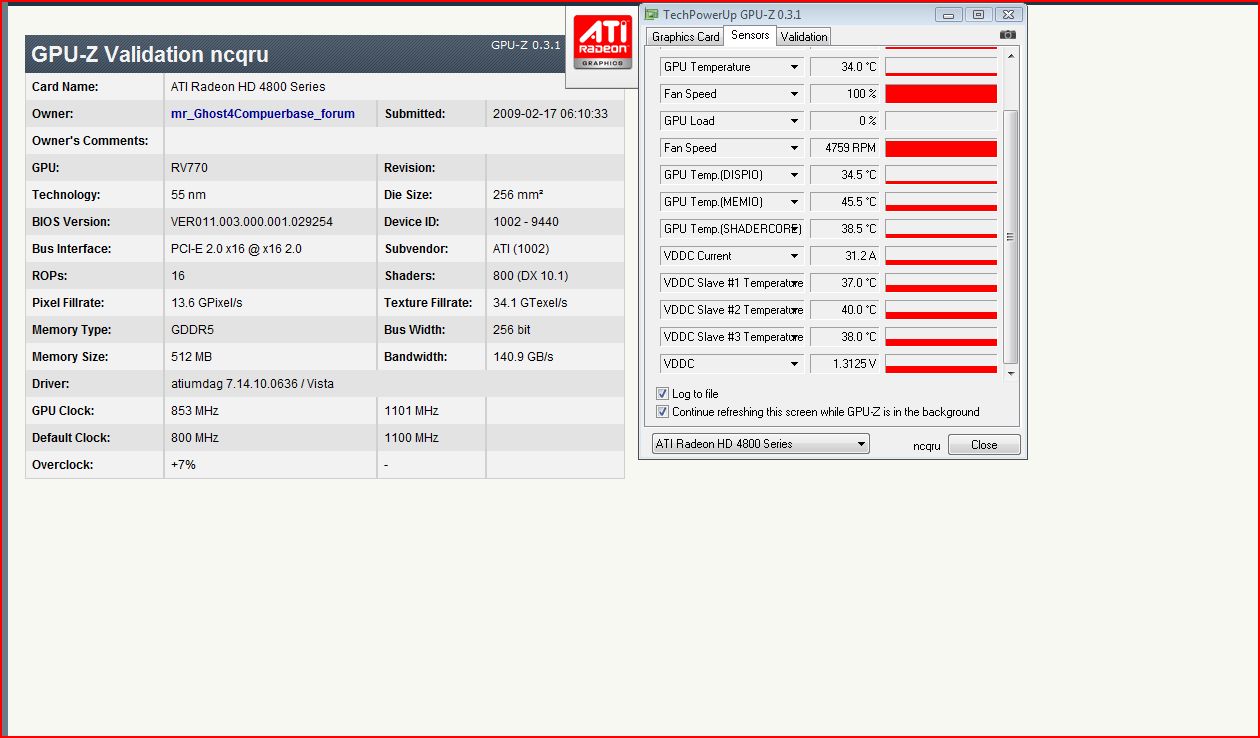Open the GPU Temp.(MEMIO) dropdown
Screen dimensions: 1260x738
[794, 202]
